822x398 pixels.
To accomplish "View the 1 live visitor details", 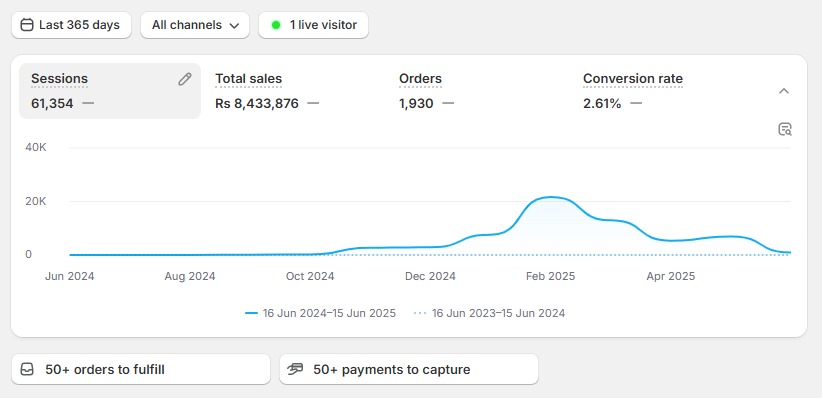I will point(313,25).
